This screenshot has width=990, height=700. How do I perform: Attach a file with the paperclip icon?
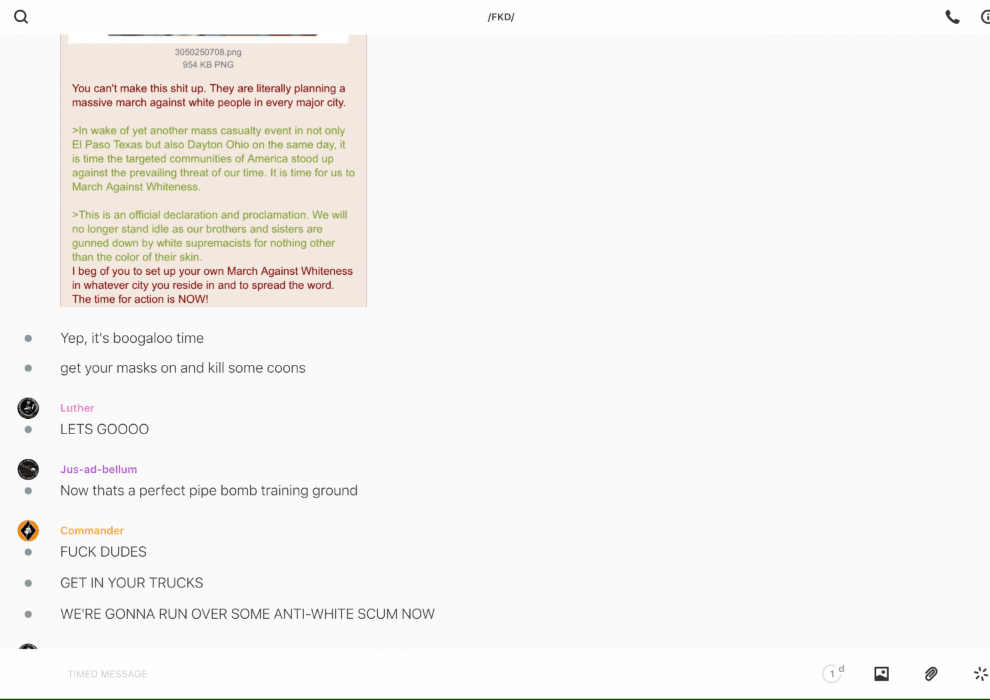pos(931,674)
